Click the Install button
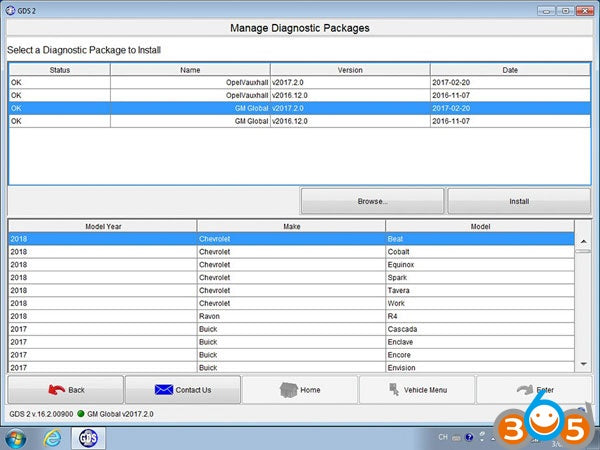This screenshot has height=450, width=600. [x=519, y=201]
